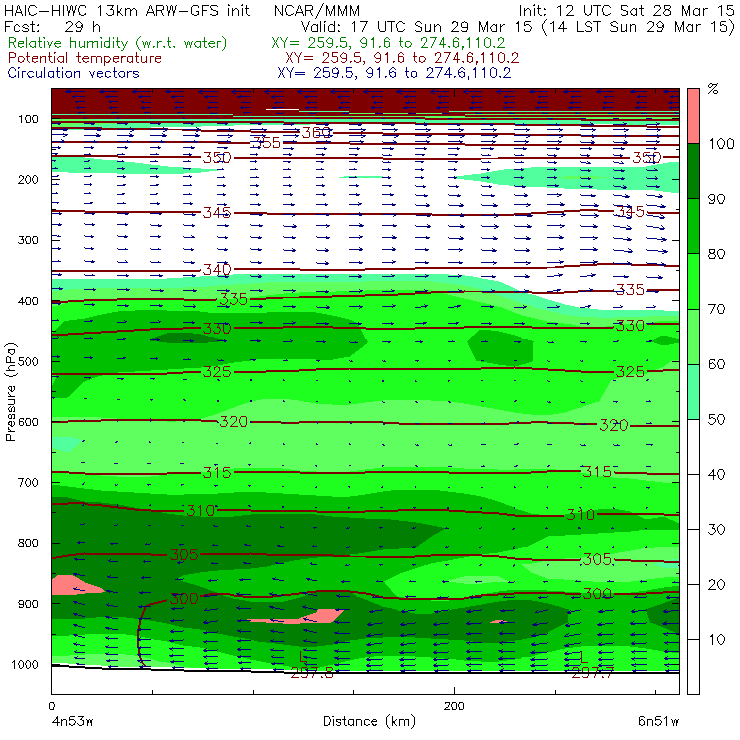Click the blue 'Circulation vectors' legend
This screenshot has height=740, width=740.
(x=74, y=73)
